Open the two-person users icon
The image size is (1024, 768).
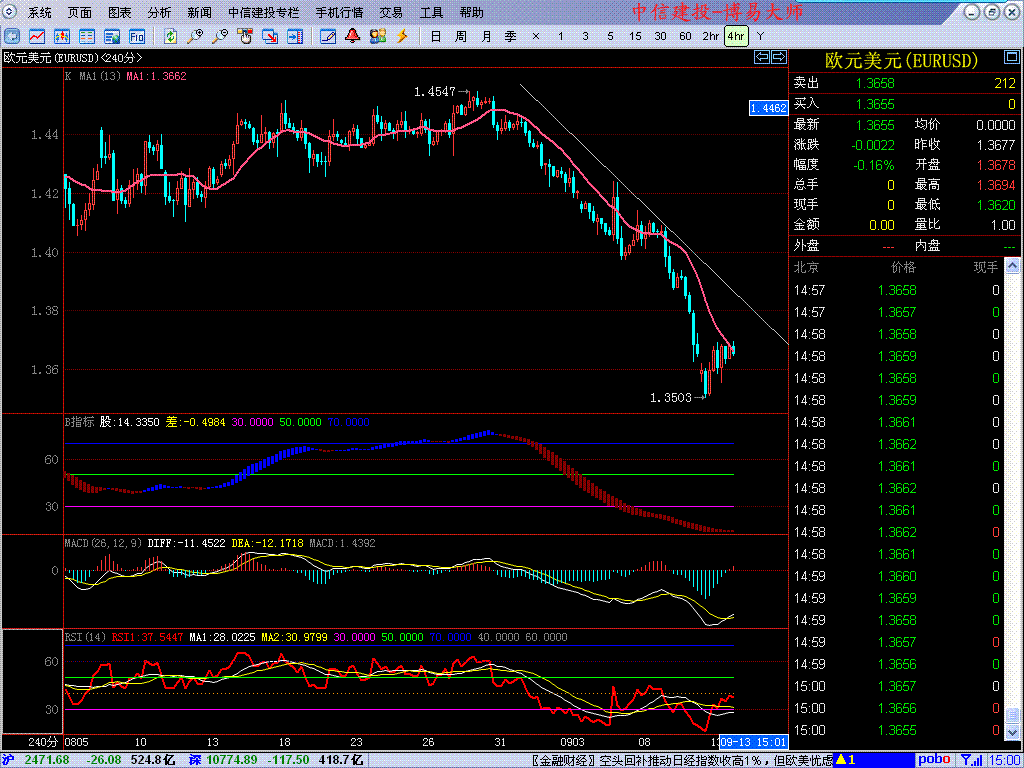coord(377,36)
